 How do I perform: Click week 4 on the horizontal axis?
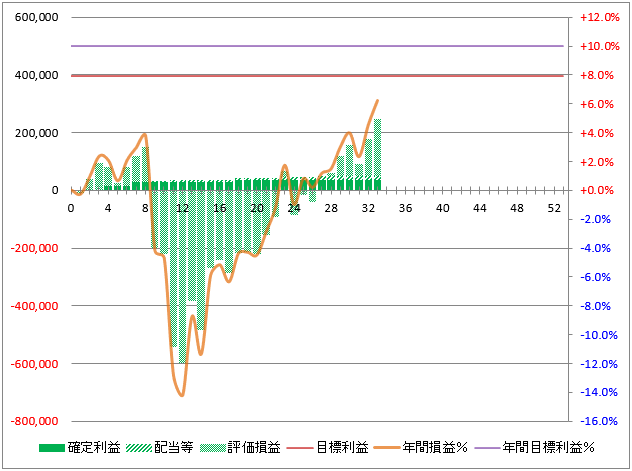[108, 208]
